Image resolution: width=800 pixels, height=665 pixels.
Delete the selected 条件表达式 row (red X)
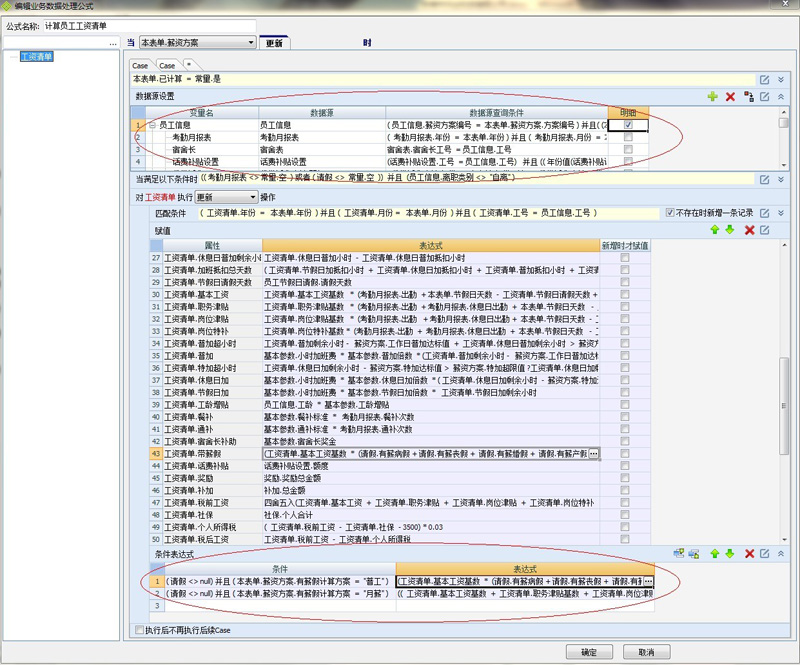pyautogui.click(x=749, y=554)
